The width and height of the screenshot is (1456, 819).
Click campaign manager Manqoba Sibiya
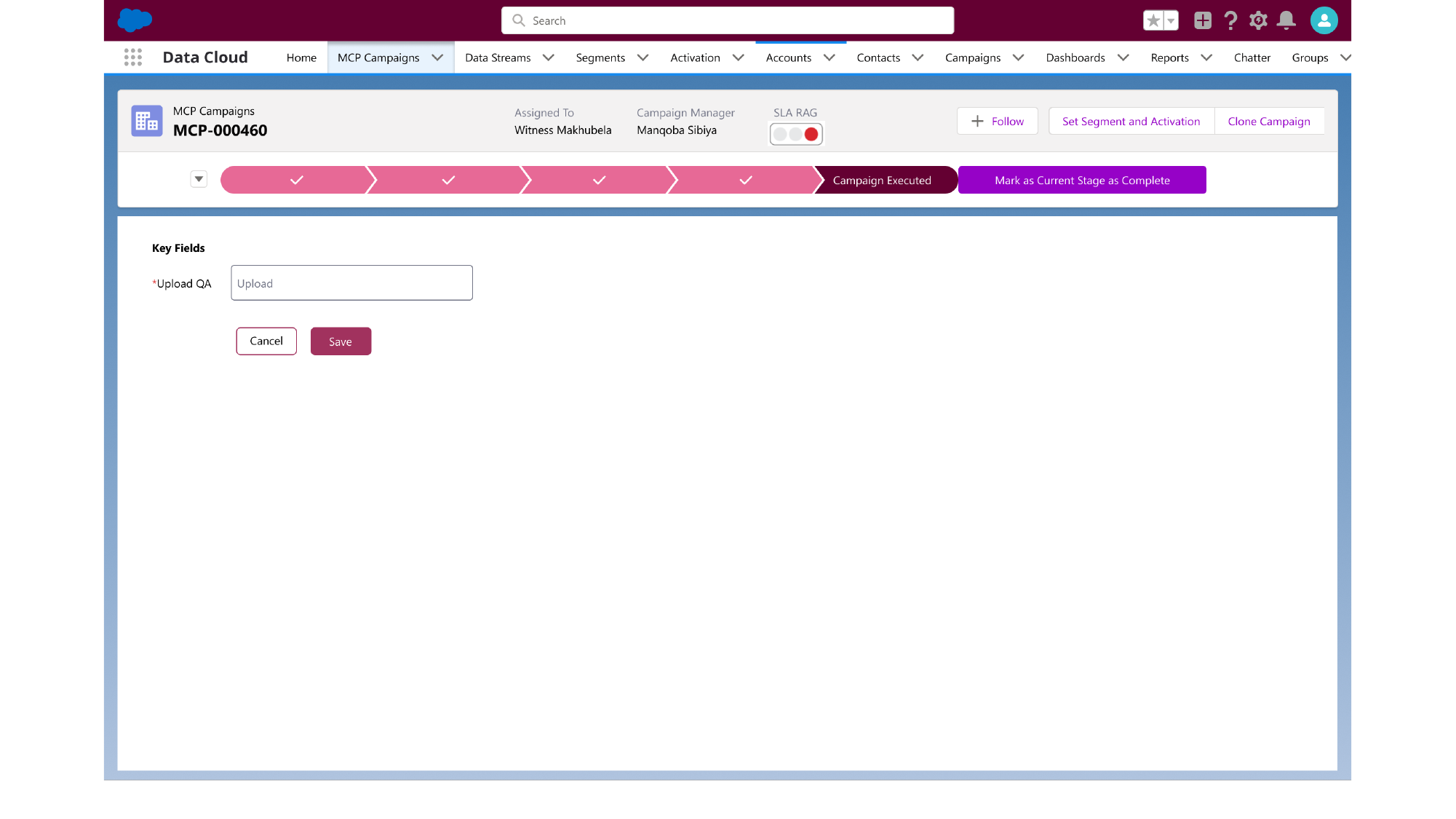coord(677,130)
